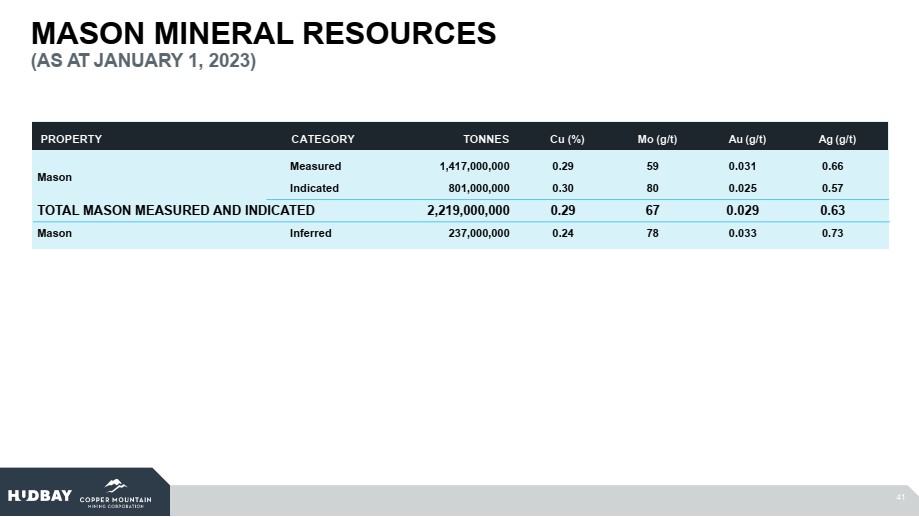919x517 pixels.
Task: Click the Hudbay logo in the footer
Action: click(x=40, y=497)
